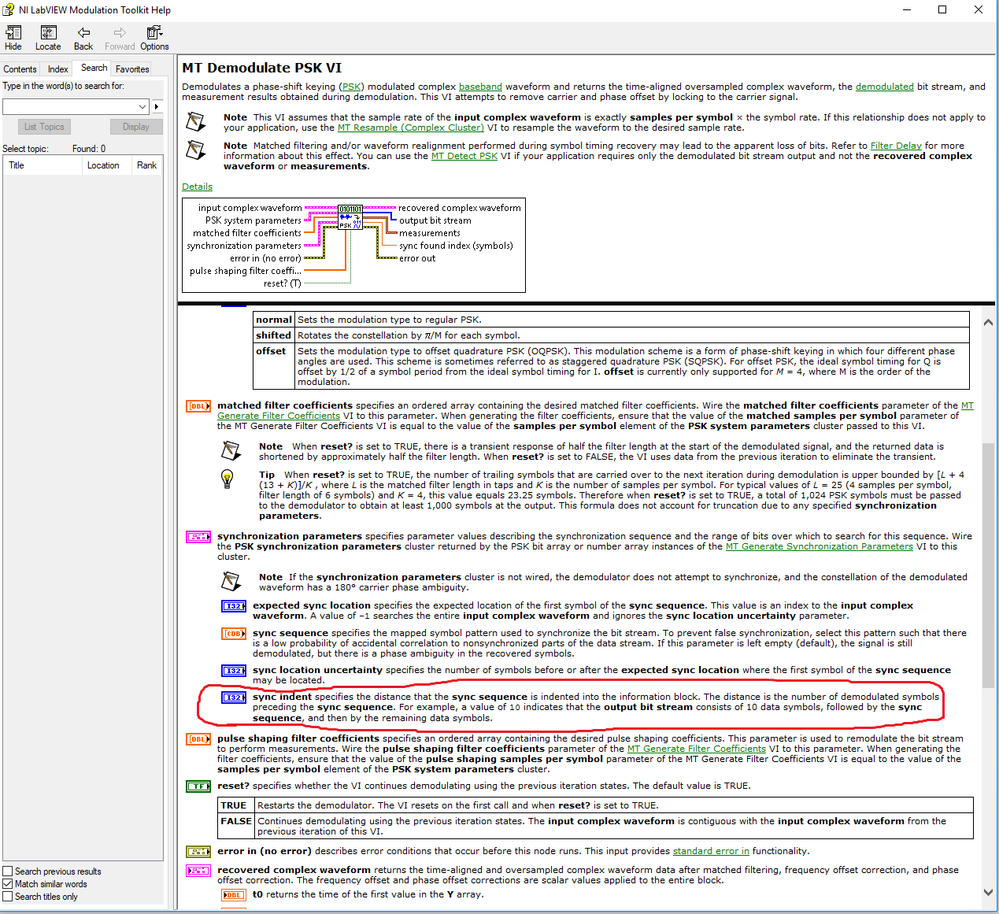The height and width of the screenshot is (914, 999).
Task: Click the DBL icon for matched filter coefficients
Action: point(198,406)
